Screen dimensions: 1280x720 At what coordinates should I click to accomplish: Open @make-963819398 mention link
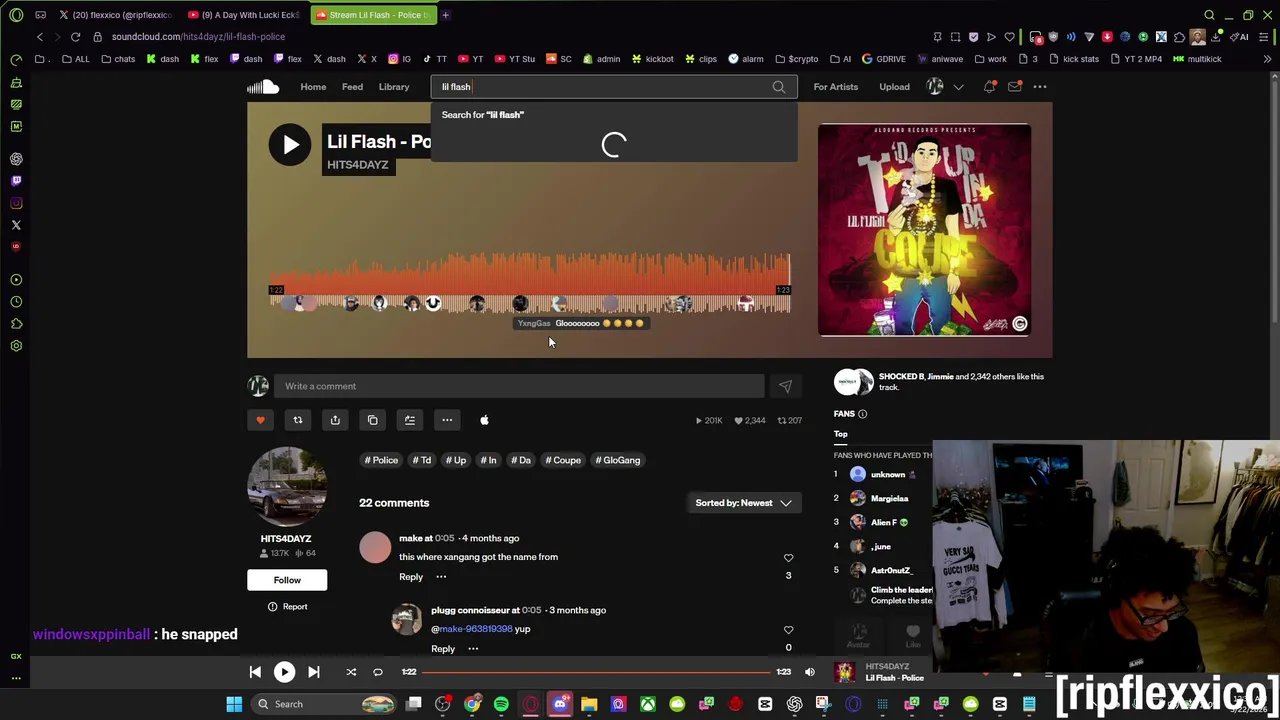pos(472,629)
